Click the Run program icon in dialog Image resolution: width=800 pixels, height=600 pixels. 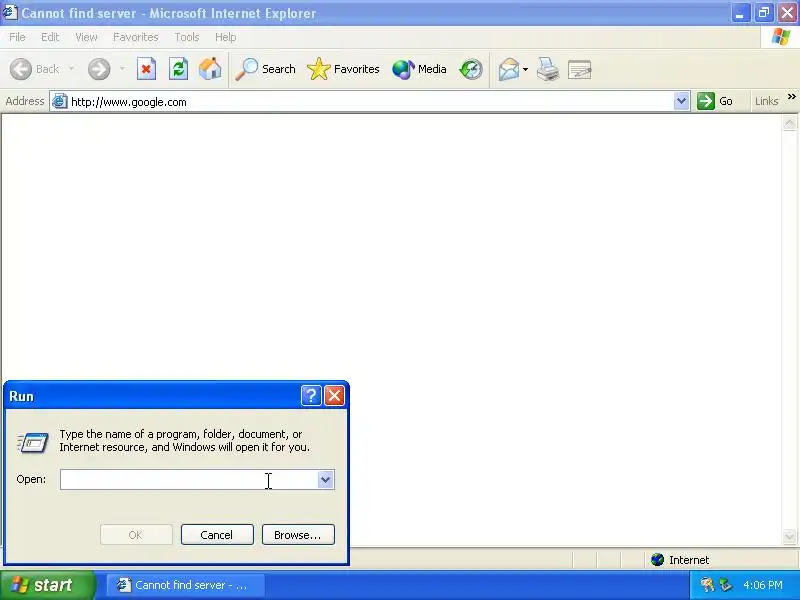33,442
